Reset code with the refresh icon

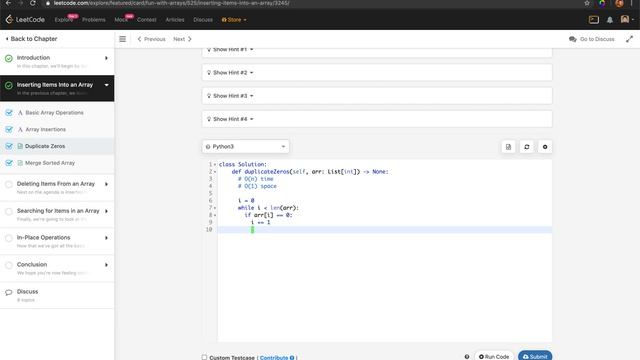(527, 147)
